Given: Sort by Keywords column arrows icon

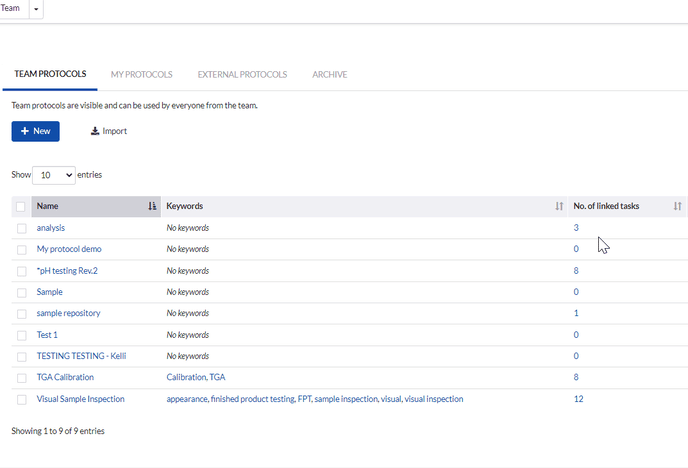Looking at the screenshot, I should (559, 206).
